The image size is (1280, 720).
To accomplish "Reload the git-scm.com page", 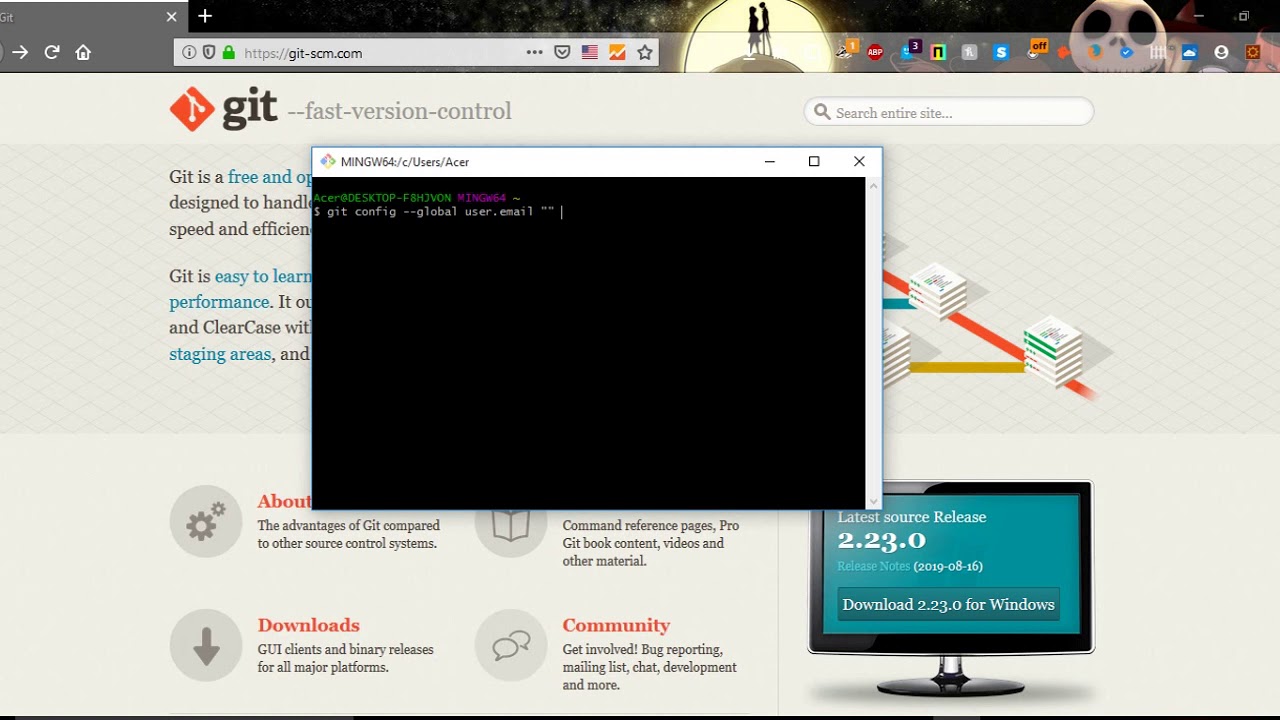I will (x=52, y=53).
